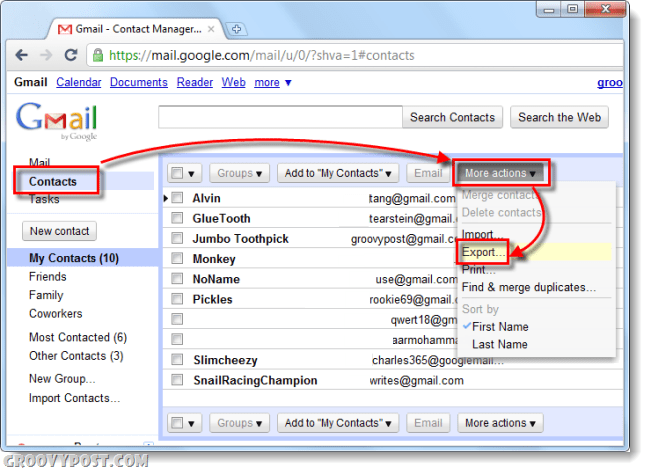Image resolution: width=650 pixels, height=472 pixels.
Task: Check the Slimcheezy checkbox
Action: click(x=177, y=359)
